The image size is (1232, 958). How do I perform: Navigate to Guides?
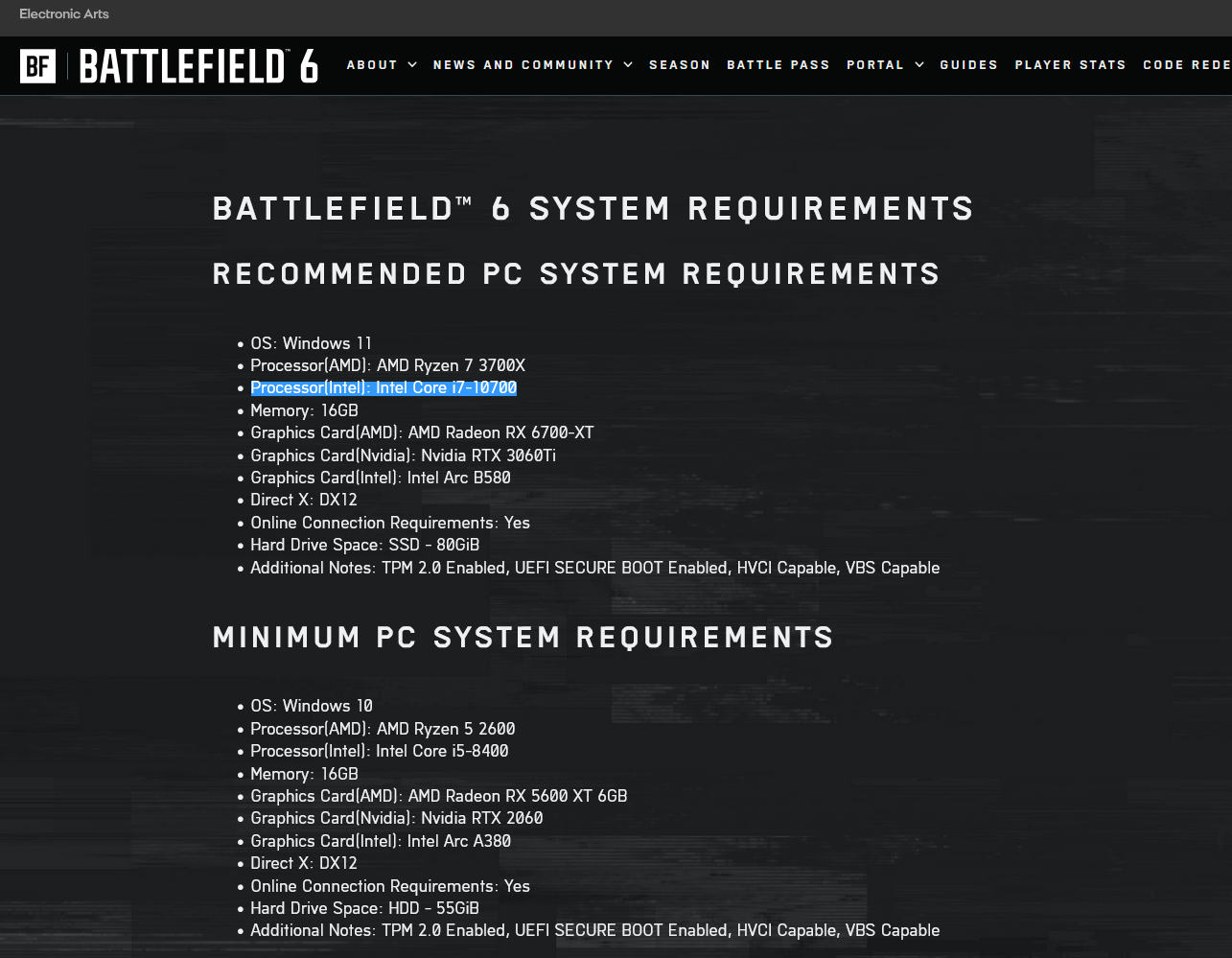[x=968, y=65]
